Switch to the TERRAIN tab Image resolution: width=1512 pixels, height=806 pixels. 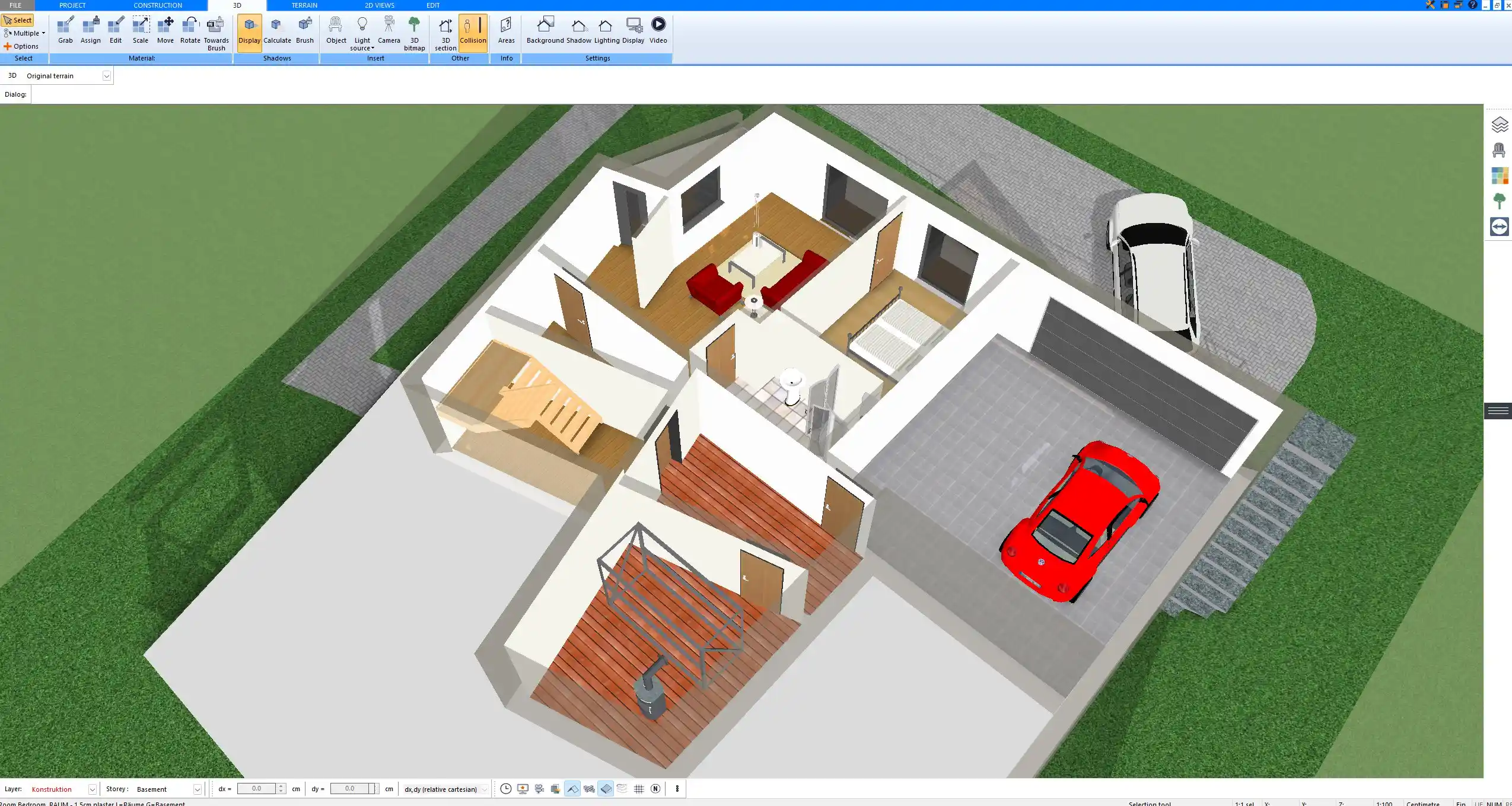coord(304,5)
